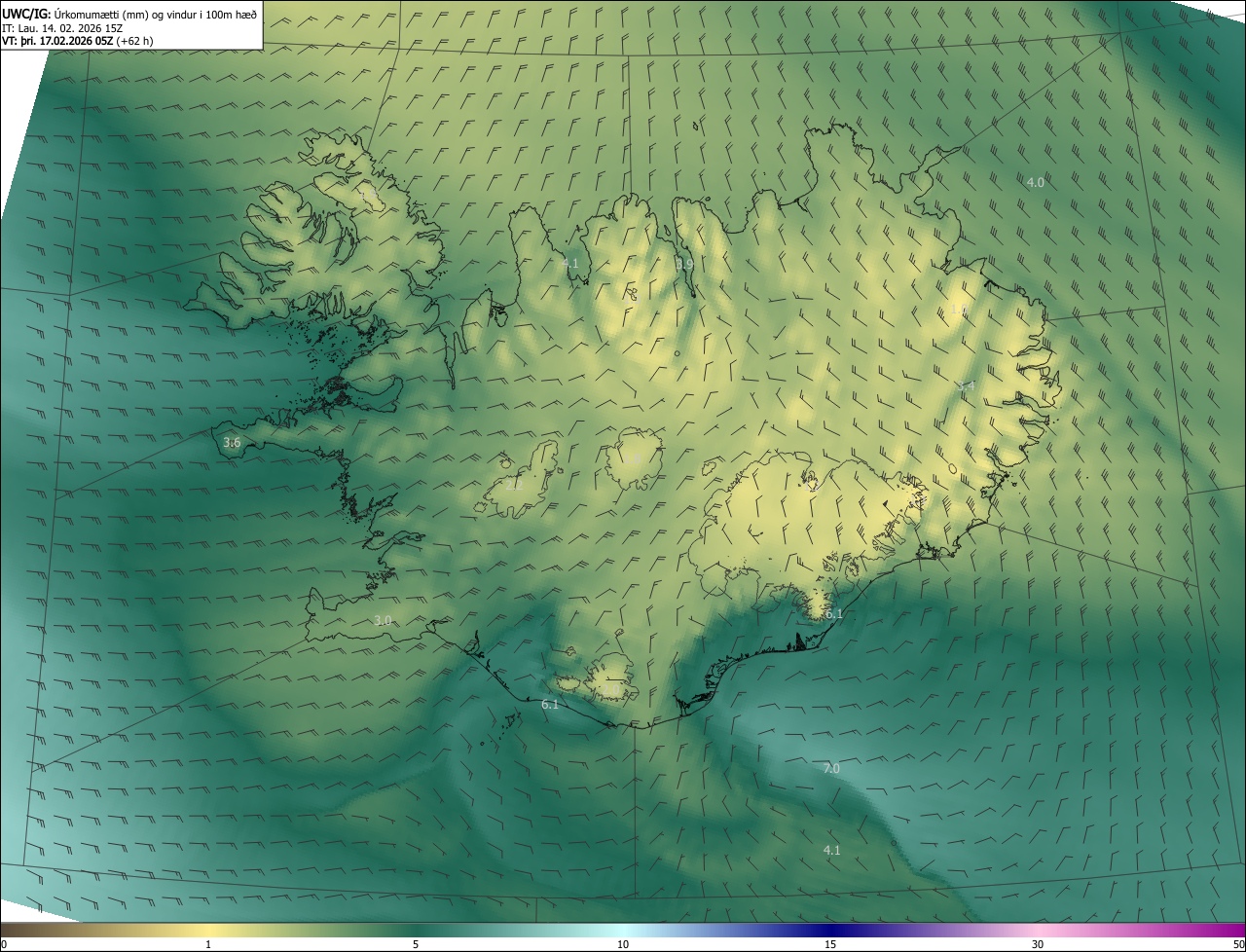Screen dimensions: 1246x952
Task: Click the colorbar tick label "30"
Action: click(1038, 944)
